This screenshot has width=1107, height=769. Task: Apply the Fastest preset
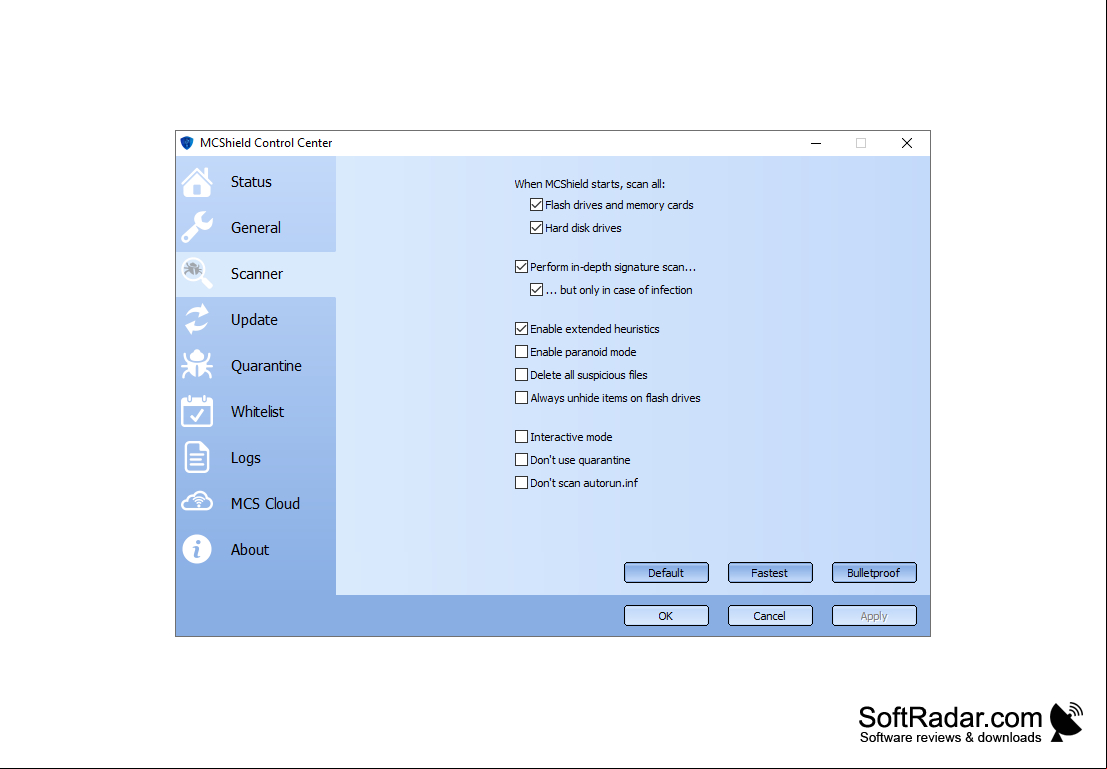pyautogui.click(x=770, y=573)
